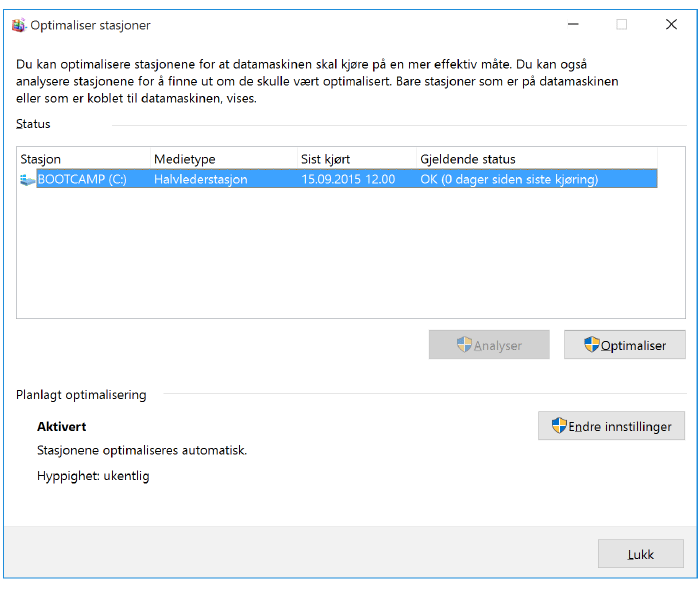Click the BOOTCAMP drive icon in the list
Viewport: 700px width, 592px height.
click(27, 179)
